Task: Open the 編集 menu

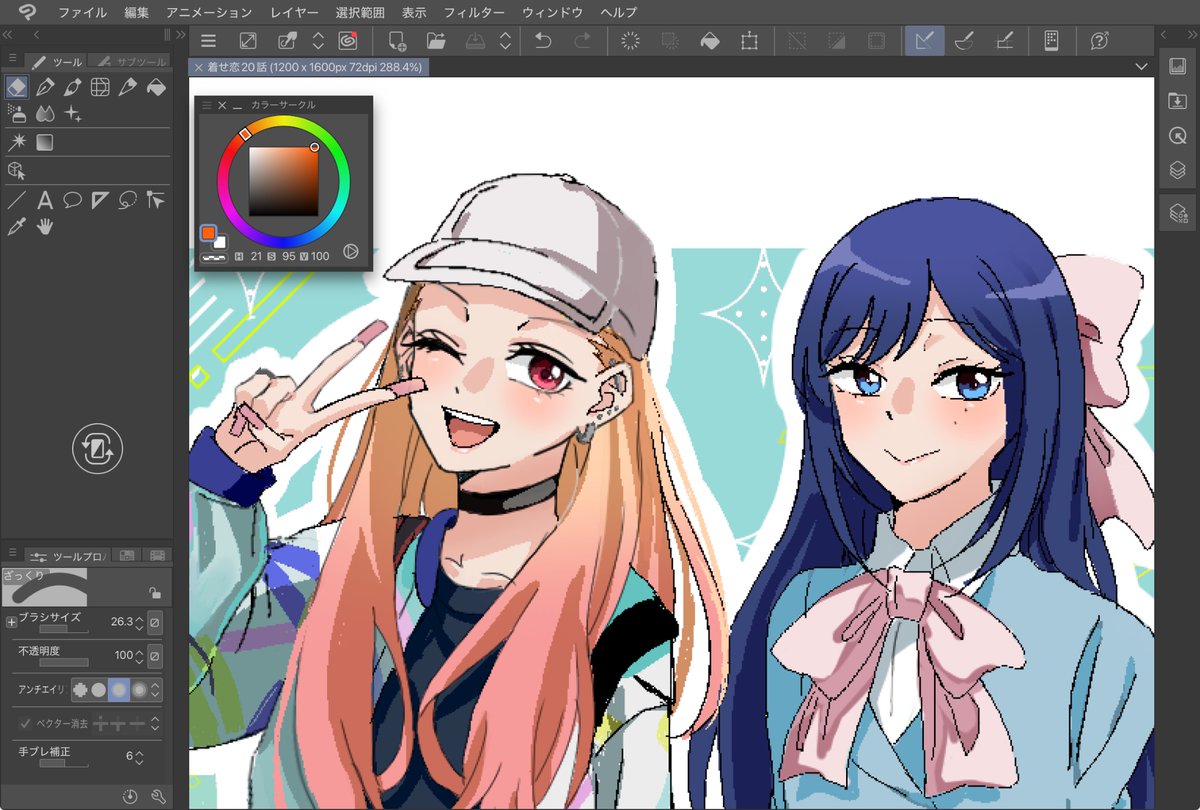Action: (137, 13)
